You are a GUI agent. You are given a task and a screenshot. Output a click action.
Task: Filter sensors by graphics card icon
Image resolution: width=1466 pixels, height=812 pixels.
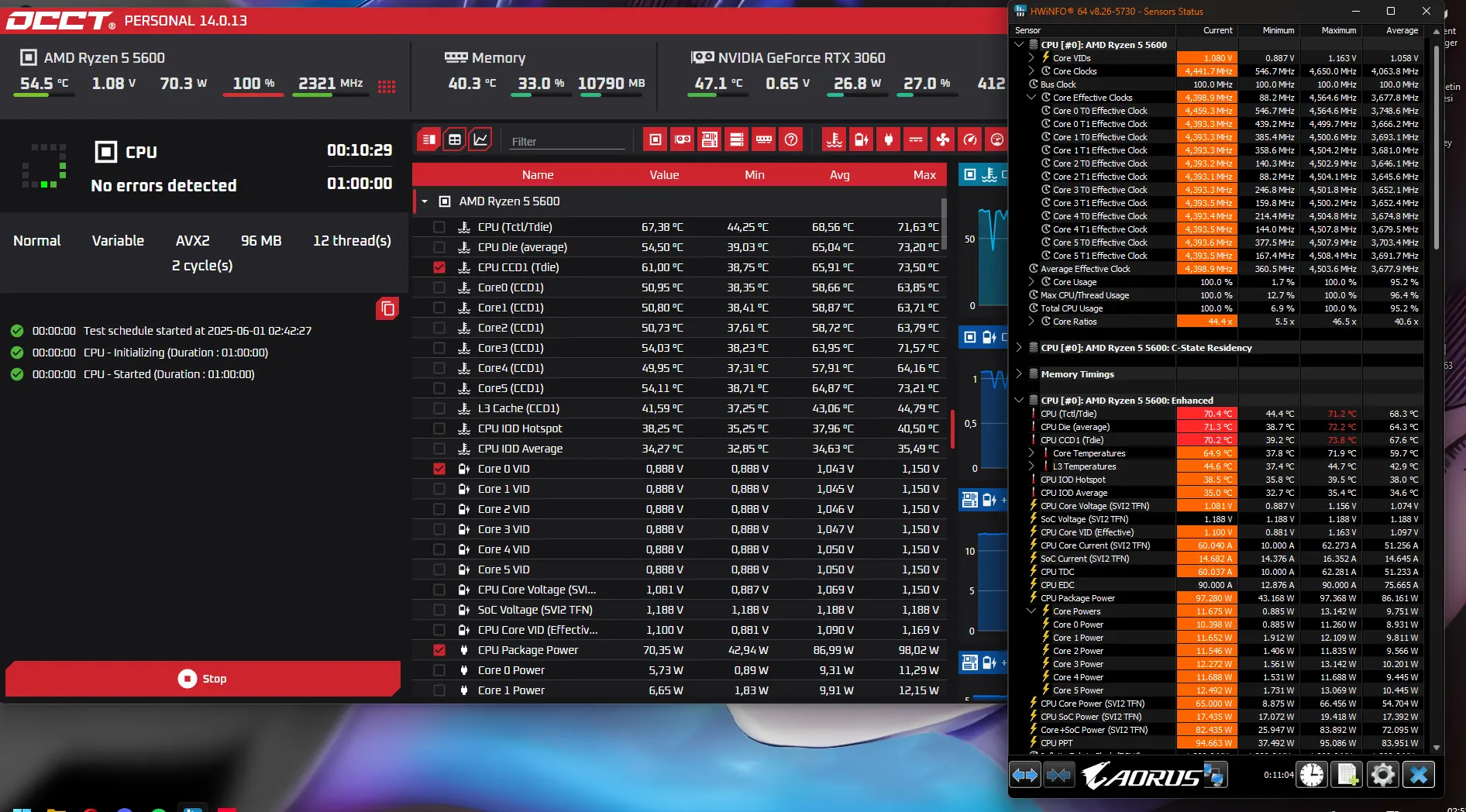point(683,139)
